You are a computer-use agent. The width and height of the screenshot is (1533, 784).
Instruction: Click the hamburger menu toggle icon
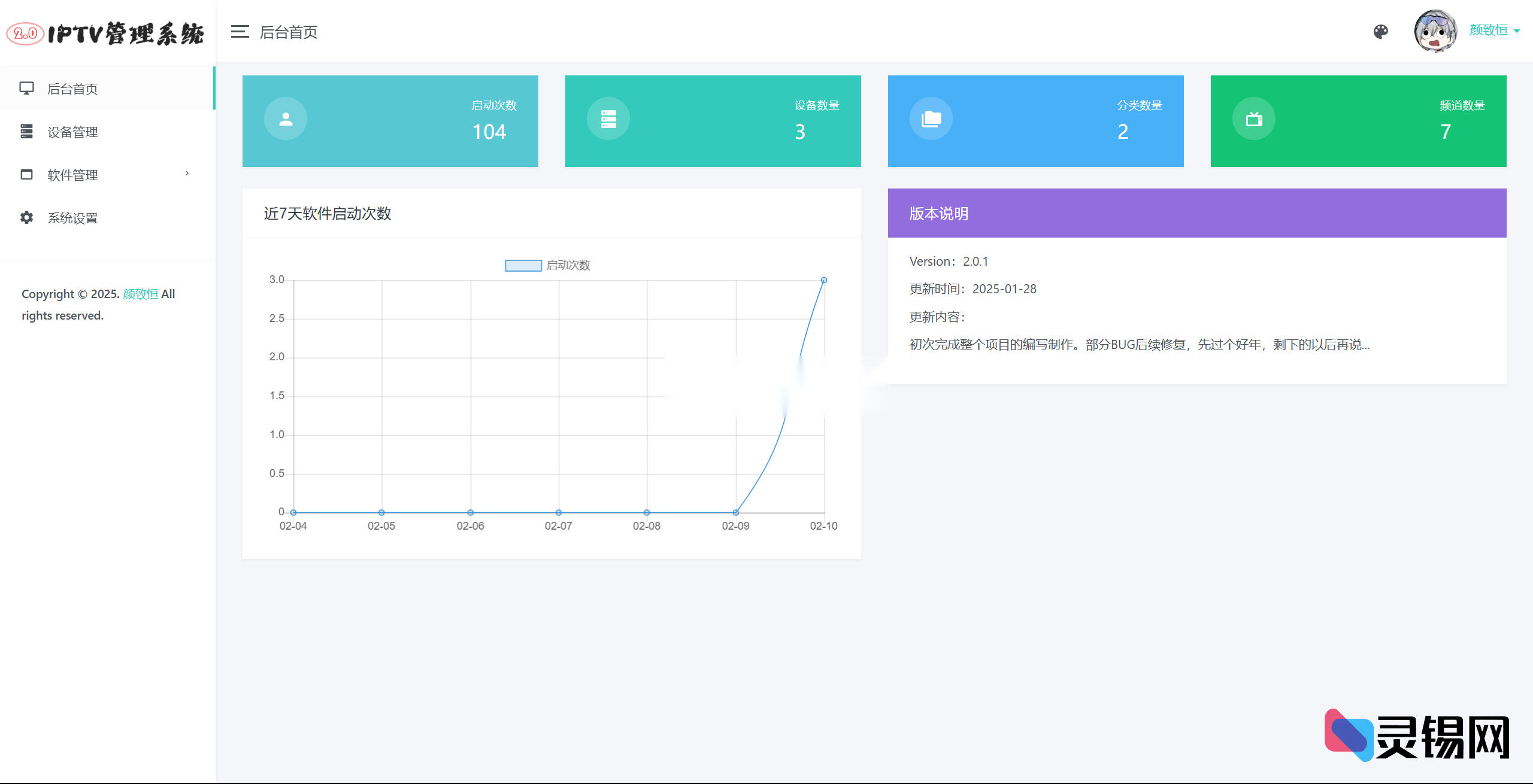click(240, 32)
